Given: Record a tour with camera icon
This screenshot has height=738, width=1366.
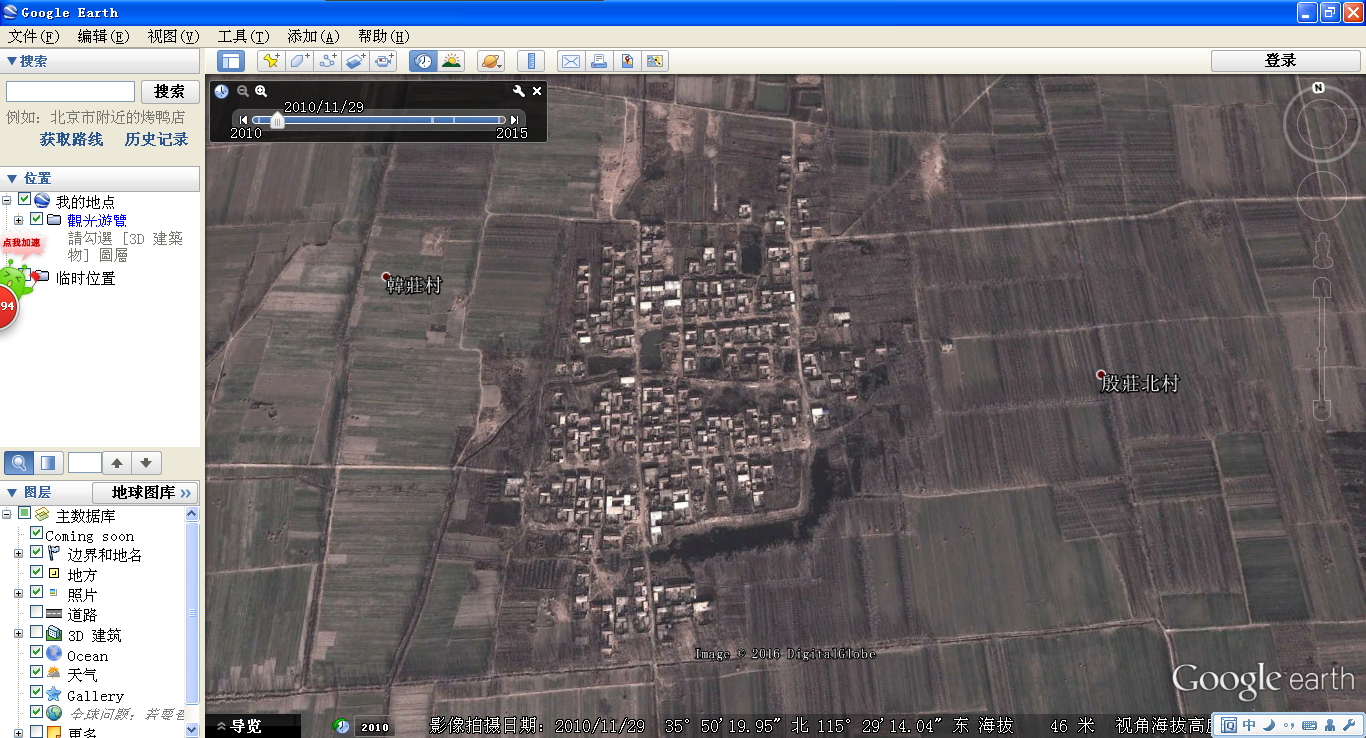Looking at the screenshot, I should pyautogui.click(x=385, y=61).
